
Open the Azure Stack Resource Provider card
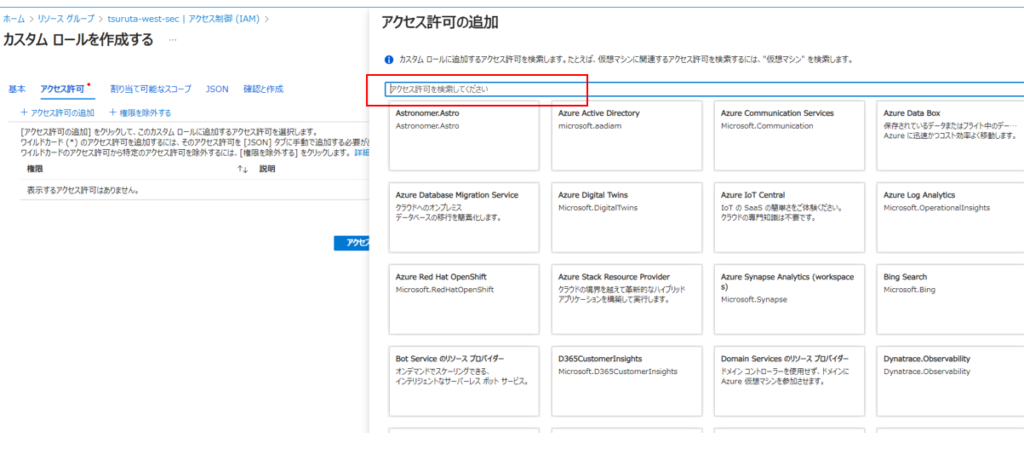[x=626, y=299]
